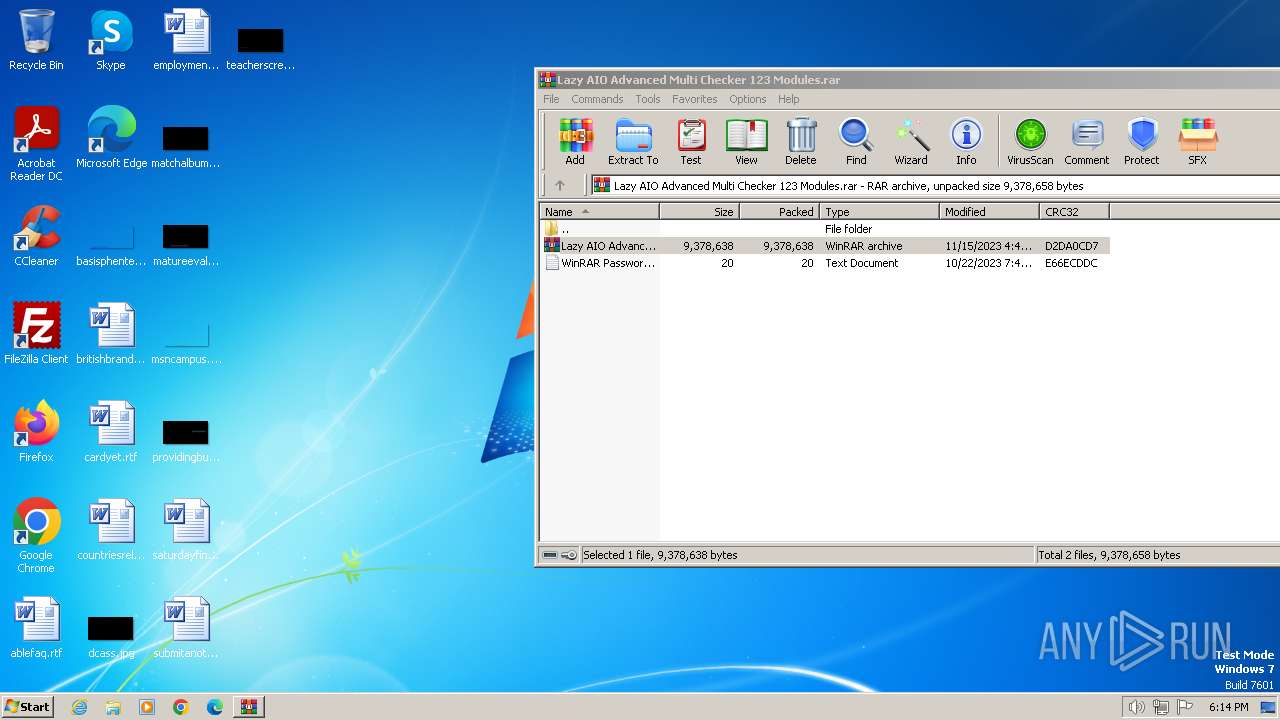
Task: Select the CCleaner desktop shortcut
Action: coord(36,236)
